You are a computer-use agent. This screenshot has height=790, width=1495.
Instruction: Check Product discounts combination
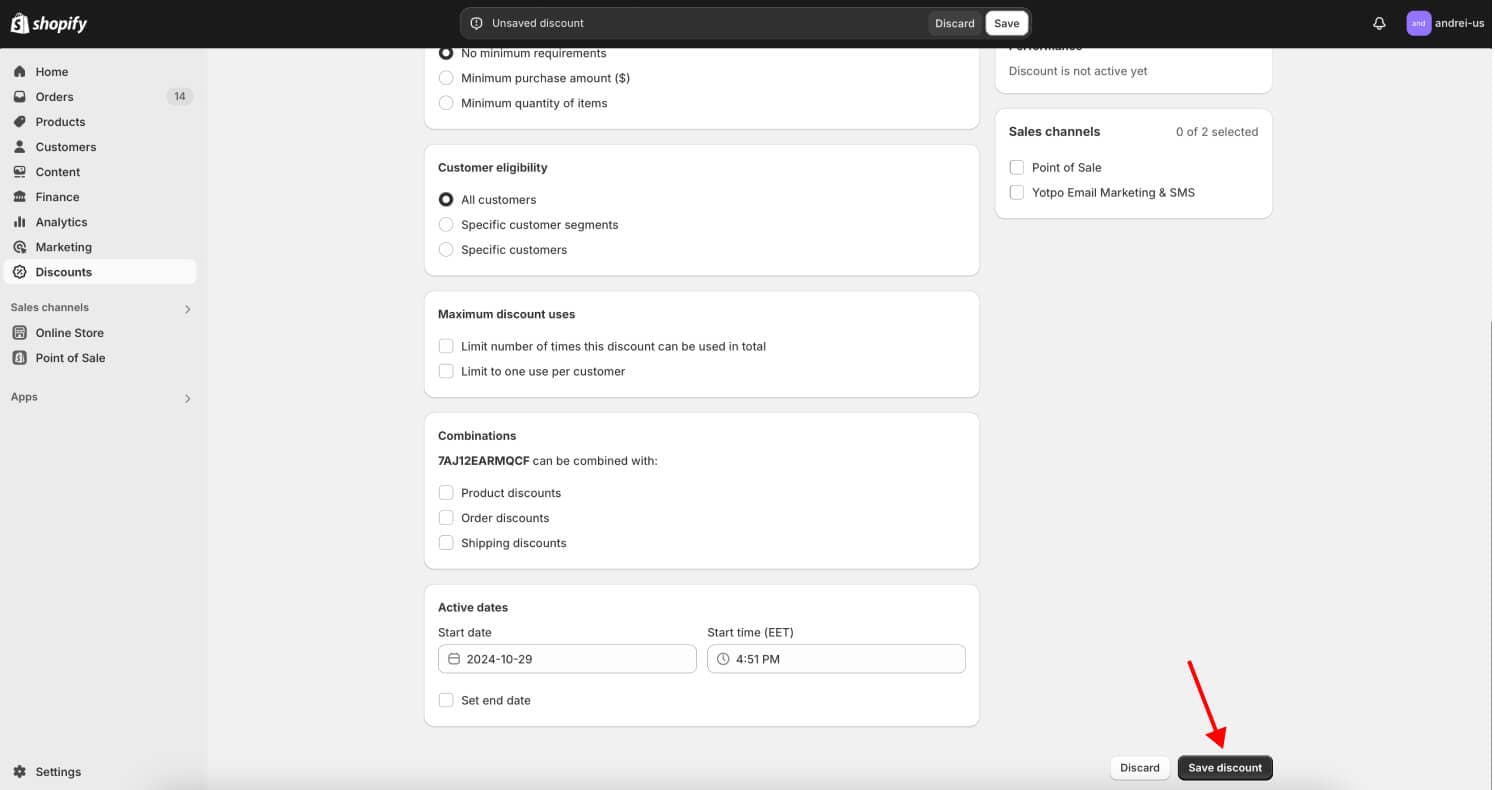coord(446,493)
